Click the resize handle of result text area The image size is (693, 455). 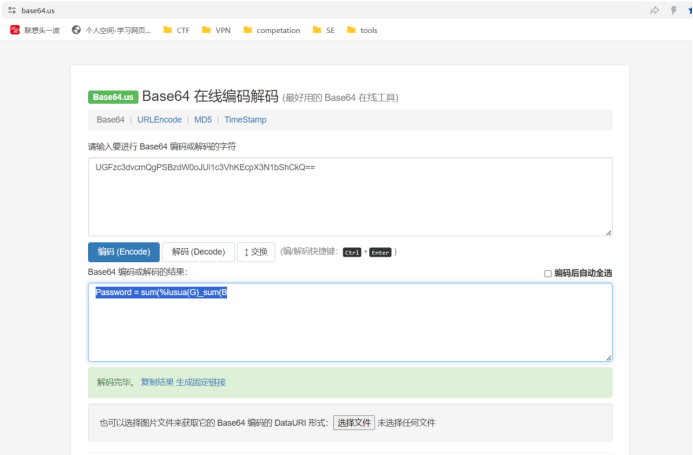pyautogui.click(x=609, y=358)
